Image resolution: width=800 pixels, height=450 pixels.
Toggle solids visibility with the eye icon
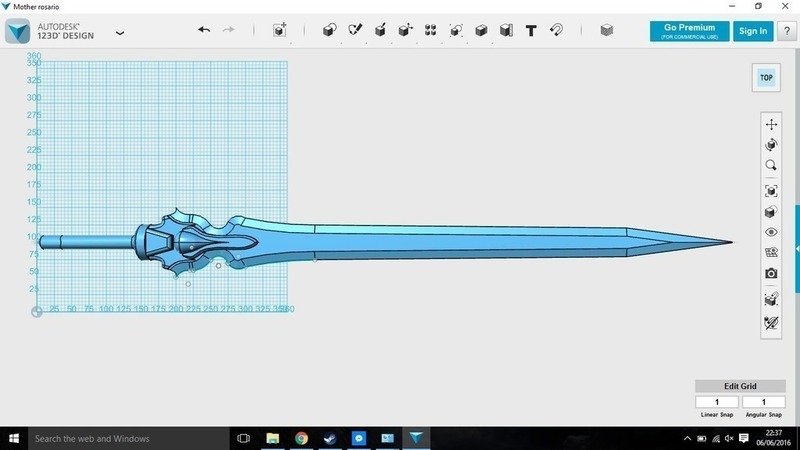(771, 232)
